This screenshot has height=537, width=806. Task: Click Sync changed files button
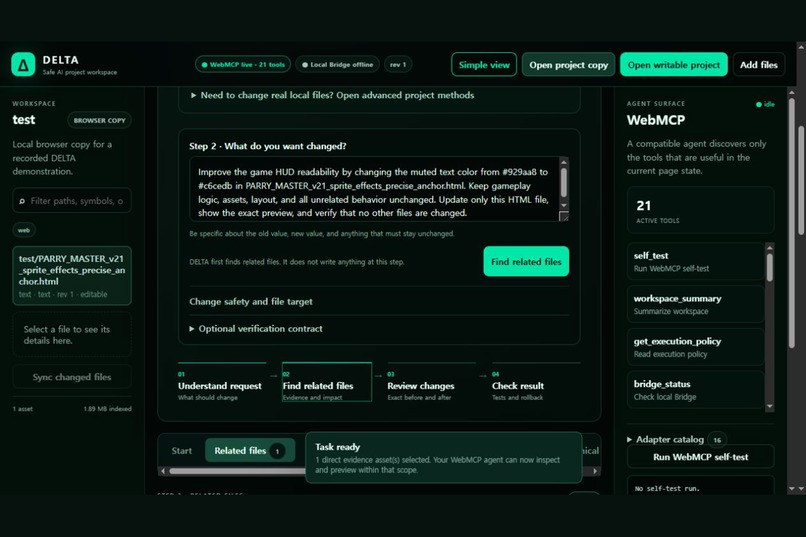coord(72,377)
